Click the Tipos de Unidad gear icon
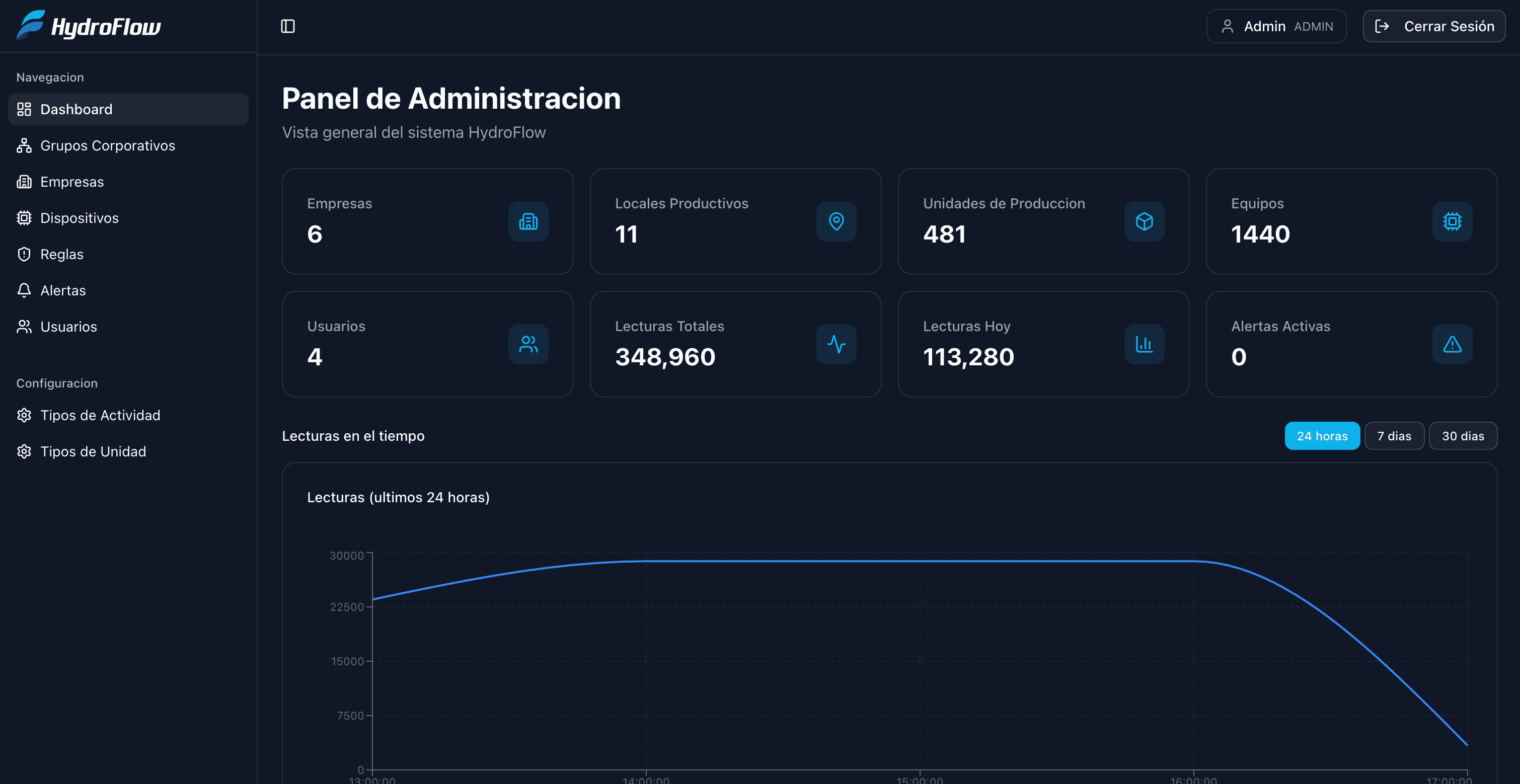 coord(24,451)
